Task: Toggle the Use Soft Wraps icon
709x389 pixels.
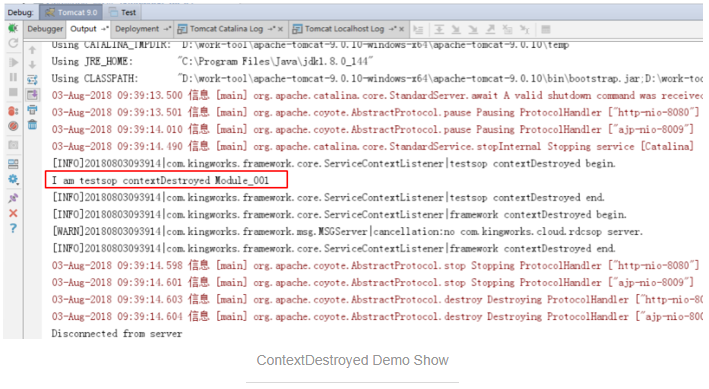Action: [32, 80]
